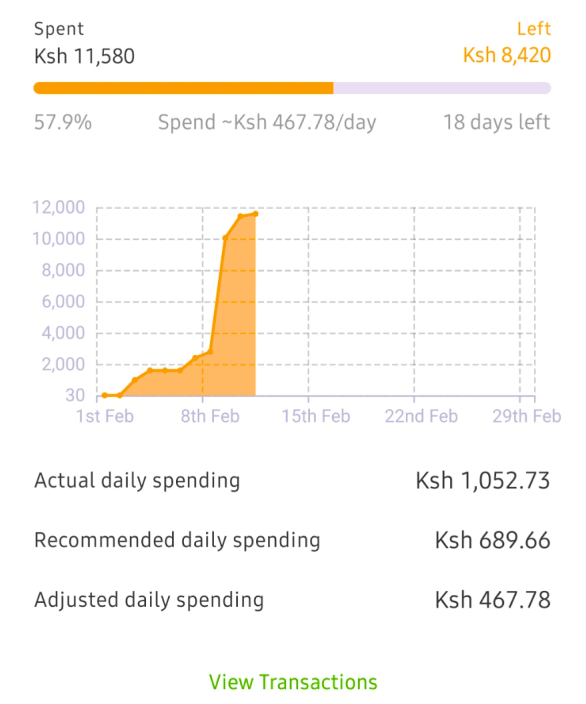Tap the Adjusted daily spending row
586x704 pixels.
pyautogui.click(x=292, y=600)
